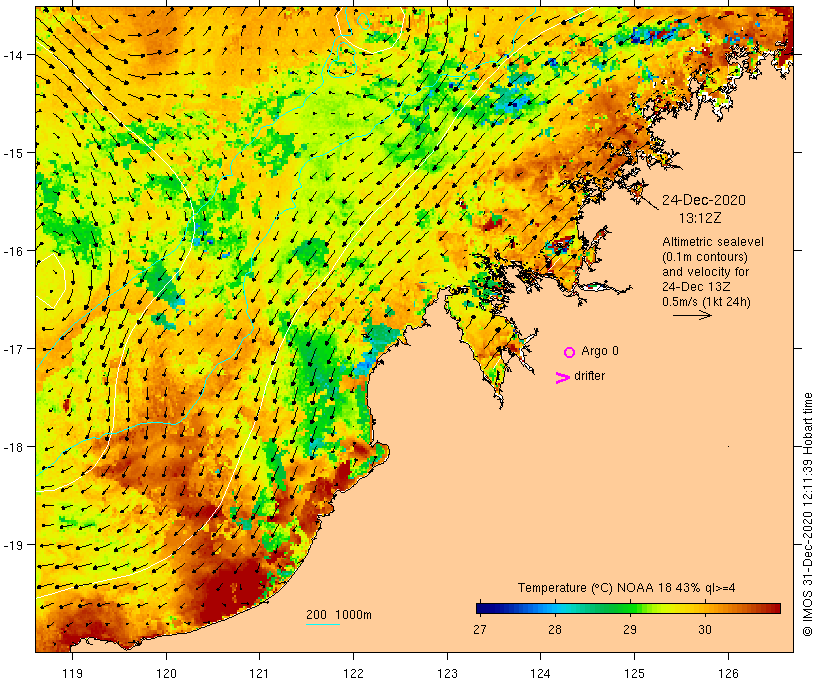Click latitude label '-14'
The width and height of the screenshot is (820, 680).
(13, 55)
